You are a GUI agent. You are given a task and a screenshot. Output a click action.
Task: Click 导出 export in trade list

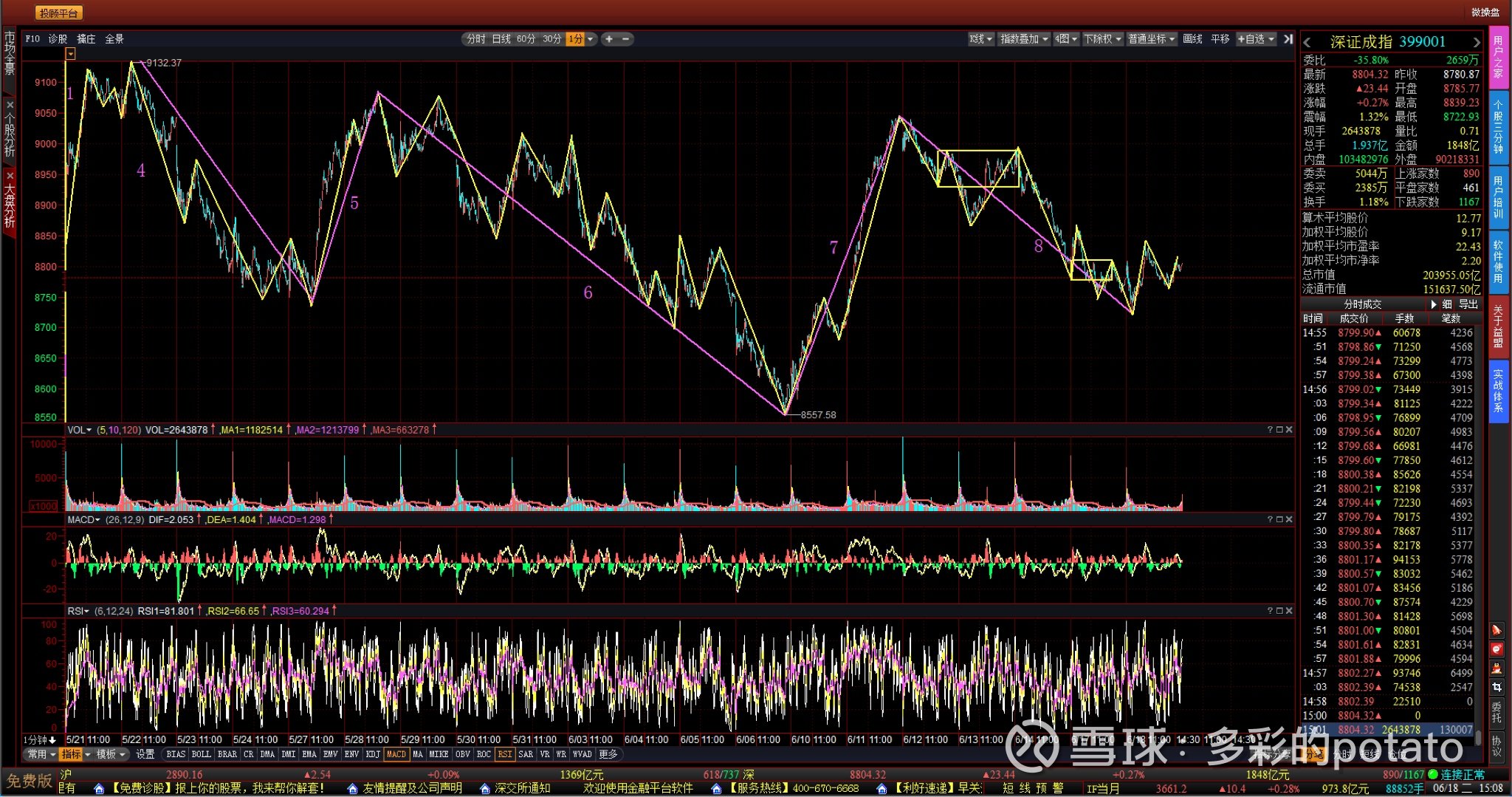tap(1468, 304)
